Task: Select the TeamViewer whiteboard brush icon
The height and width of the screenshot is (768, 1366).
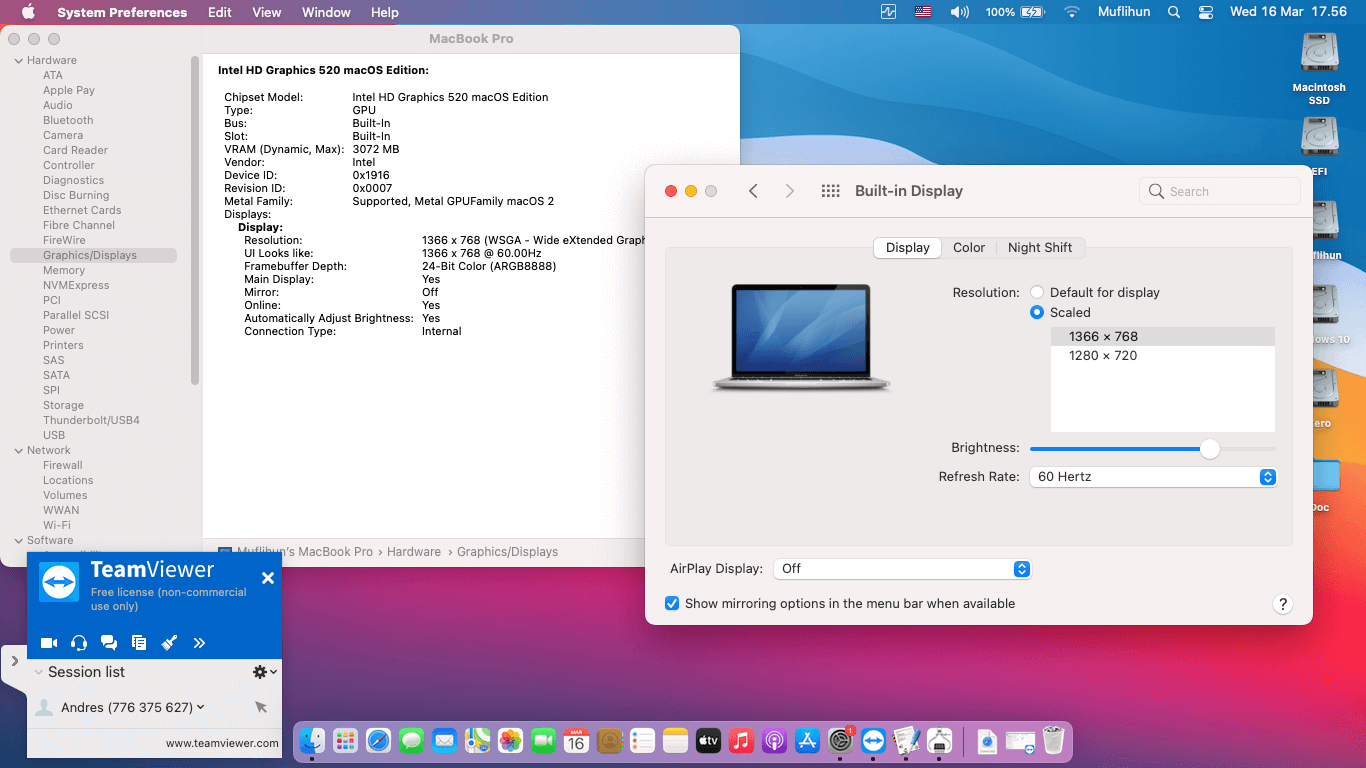Action: pos(169,643)
